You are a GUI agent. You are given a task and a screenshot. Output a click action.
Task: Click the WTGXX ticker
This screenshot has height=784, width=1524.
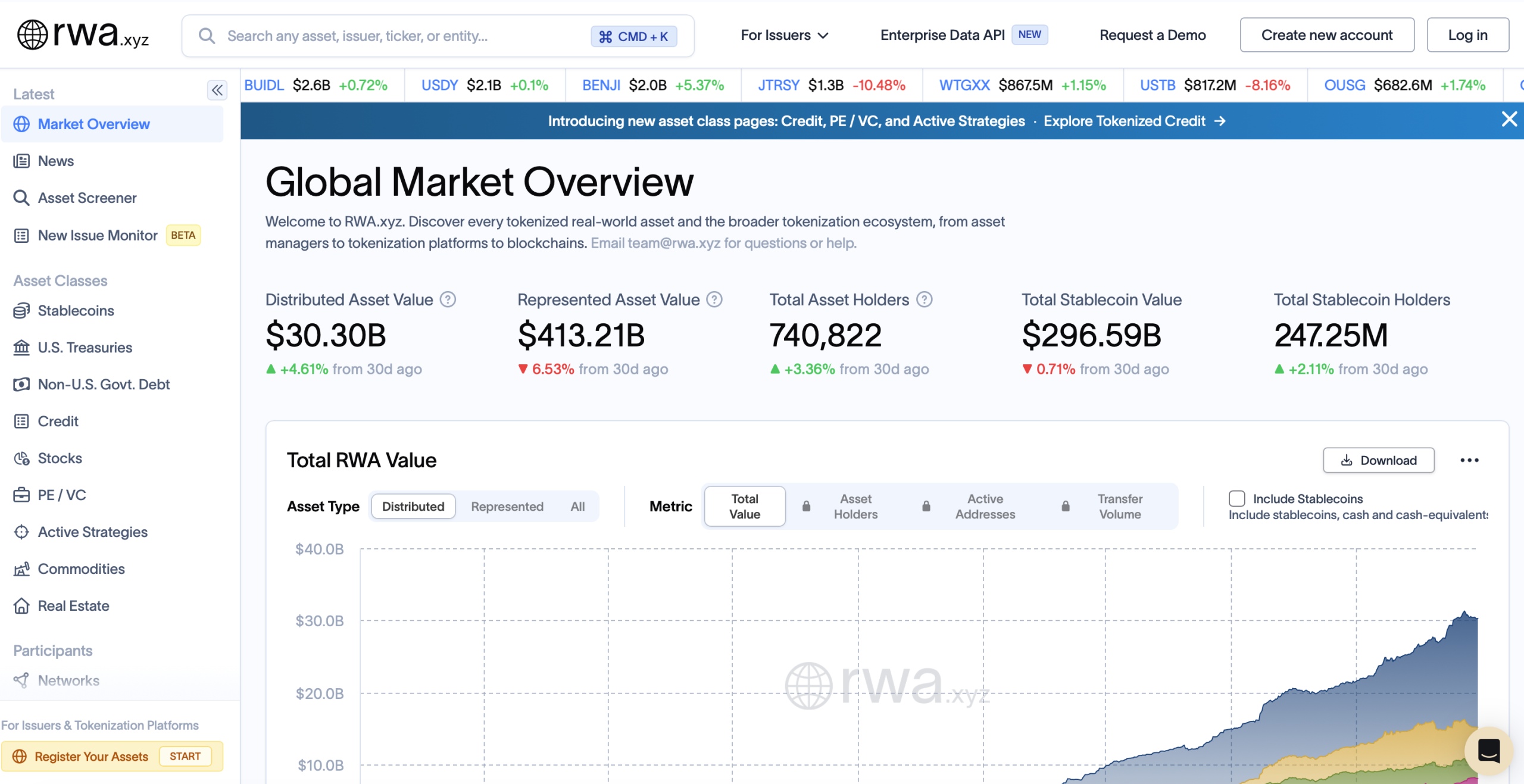[x=964, y=85]
